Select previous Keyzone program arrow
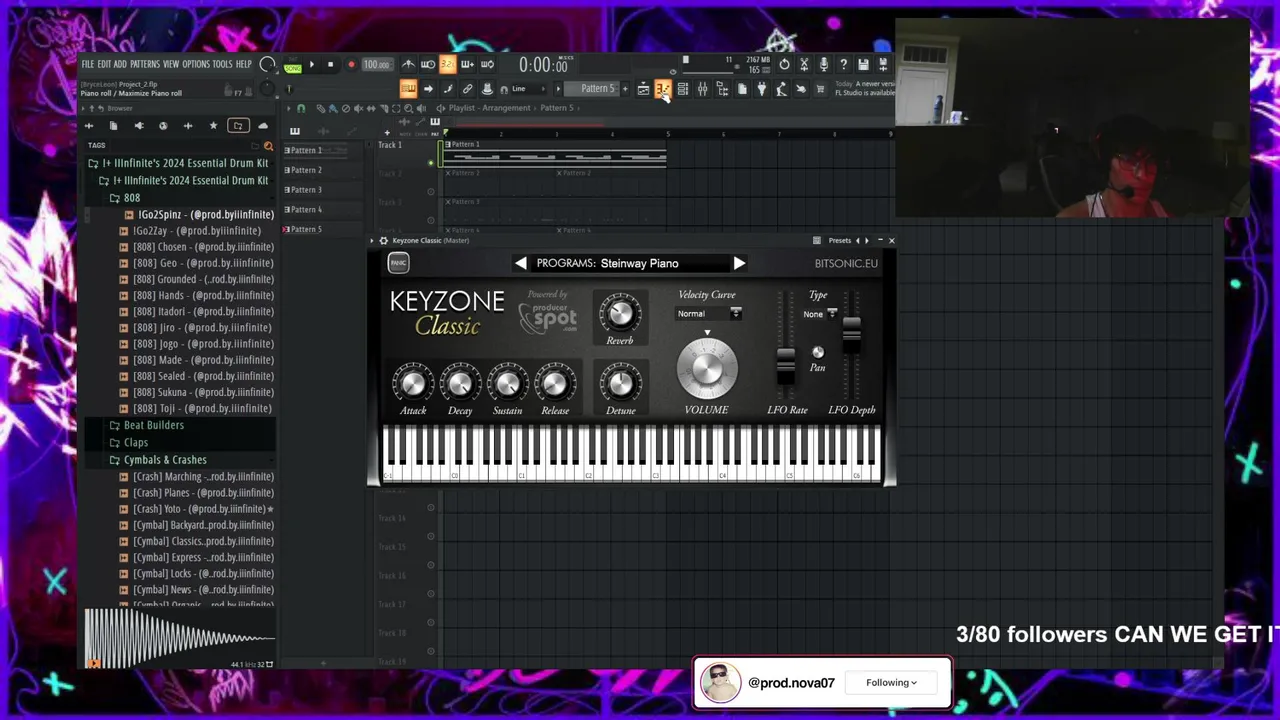Screen dimensions: 1280x720 [521, 263]
